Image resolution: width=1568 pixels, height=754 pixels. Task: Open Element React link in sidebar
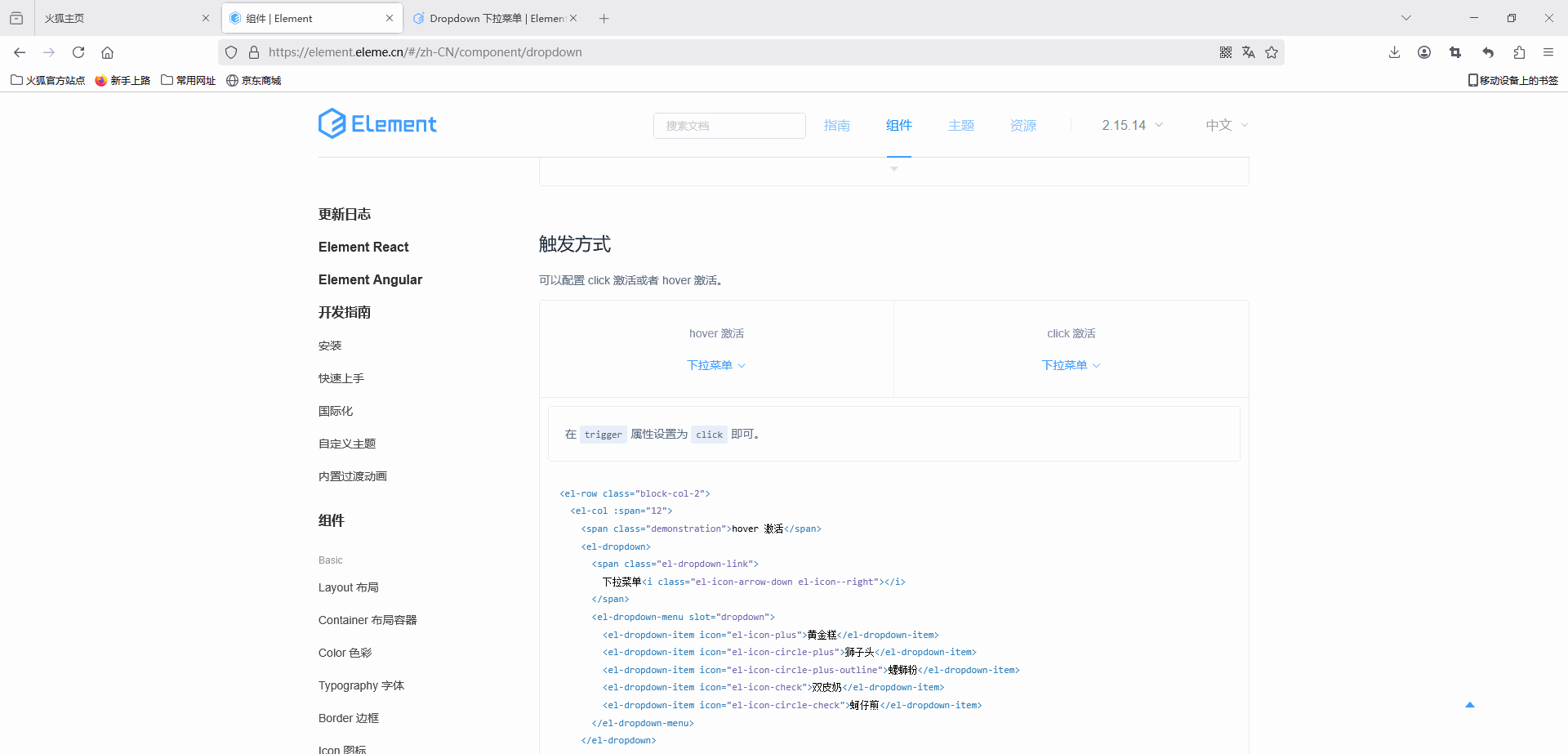363,247
